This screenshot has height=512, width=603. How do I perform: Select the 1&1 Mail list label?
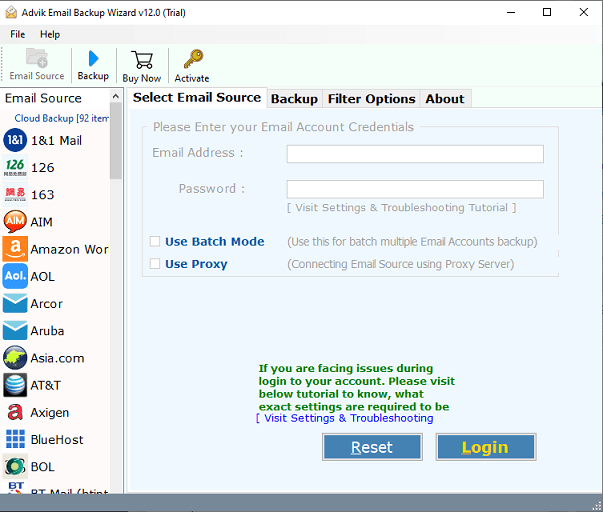pos(57,140)
